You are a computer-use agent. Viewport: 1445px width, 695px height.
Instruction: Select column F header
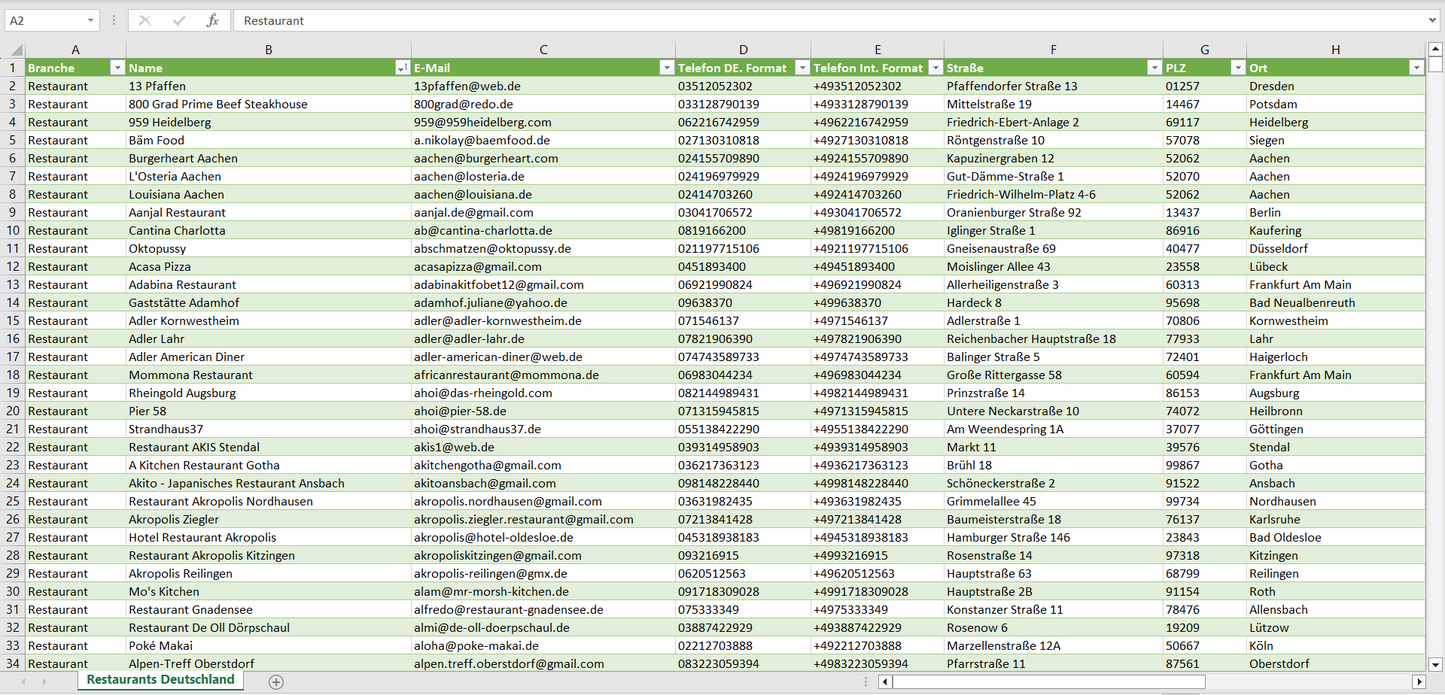[1053, 49]
